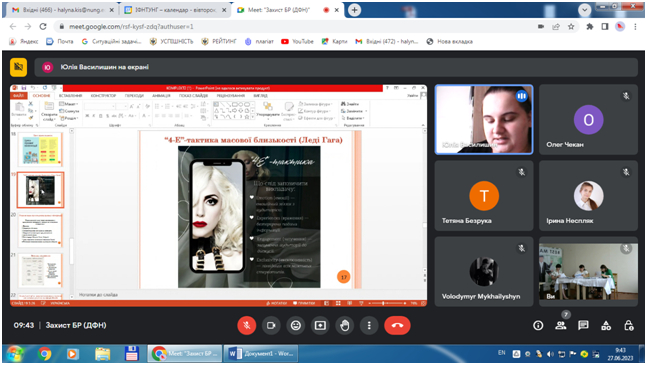This screenshot has height=365, width=647.
Task: Open the Вхідні (472) bookmark
Action: [387, 42]
